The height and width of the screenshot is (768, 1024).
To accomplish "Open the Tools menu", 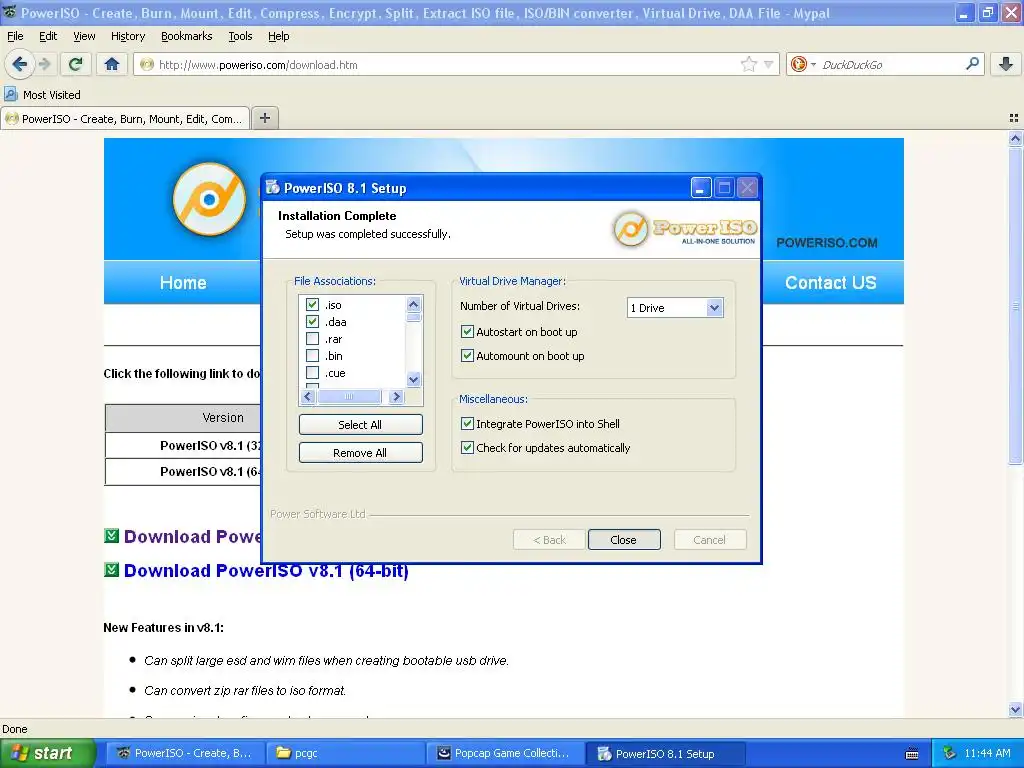I will click(x=240, y=36).
